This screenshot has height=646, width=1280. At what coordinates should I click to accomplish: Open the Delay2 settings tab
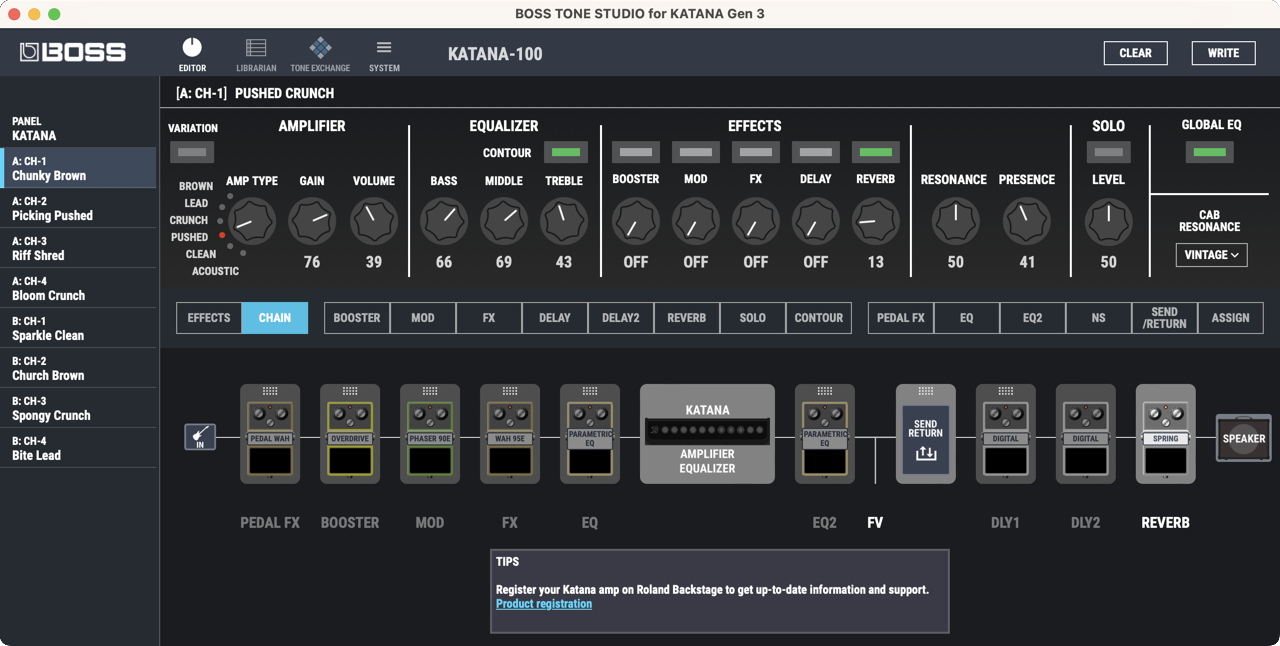pyautogui.click(x=621, y=318)
